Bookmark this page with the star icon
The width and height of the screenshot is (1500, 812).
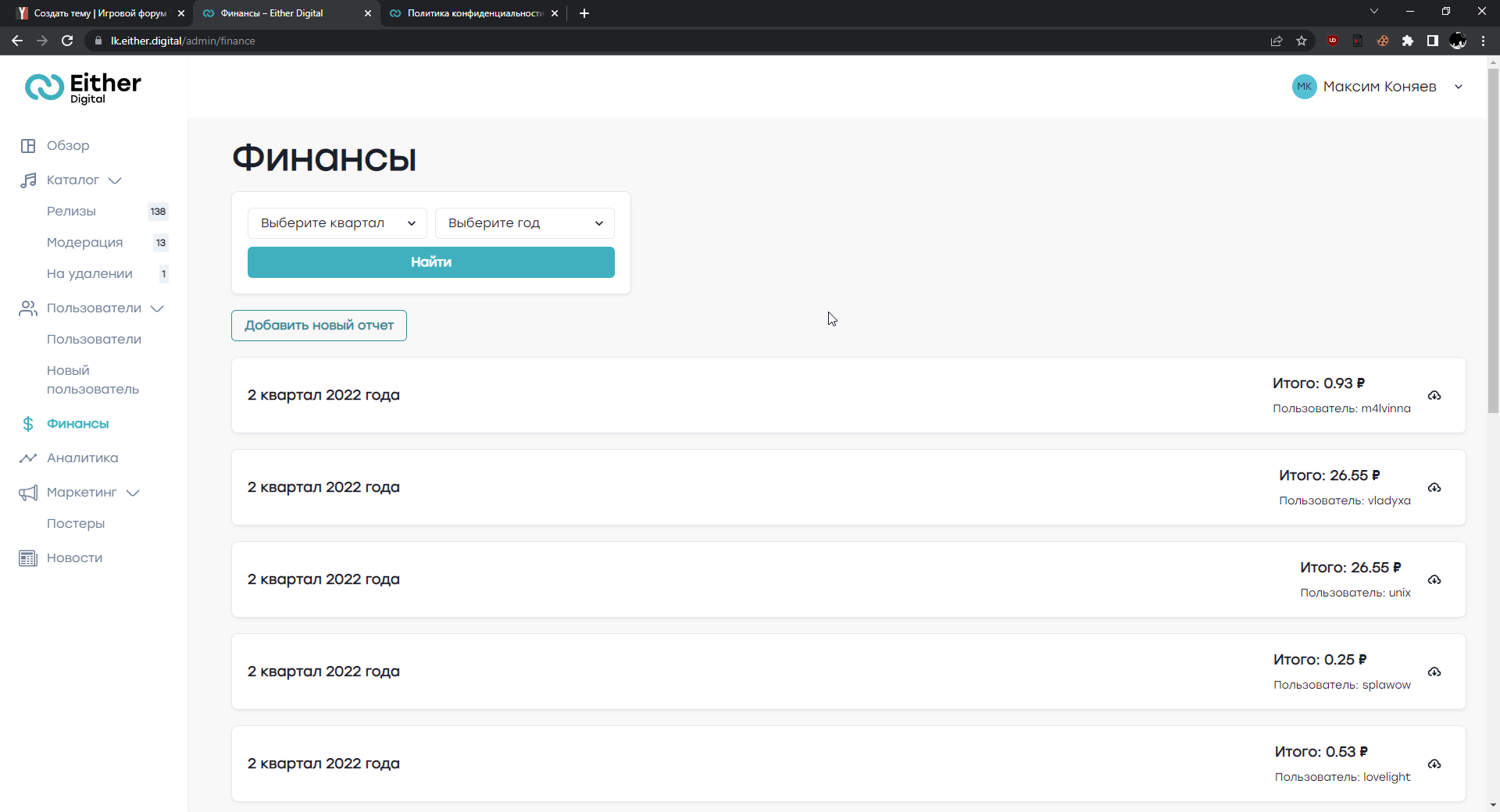[x=1302, y=41]
